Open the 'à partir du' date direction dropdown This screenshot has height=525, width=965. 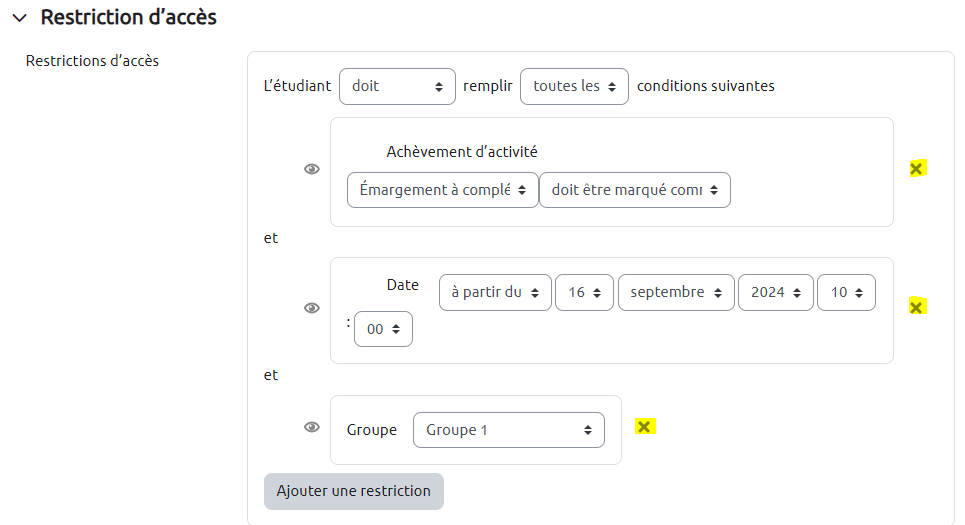coord(495,293)
